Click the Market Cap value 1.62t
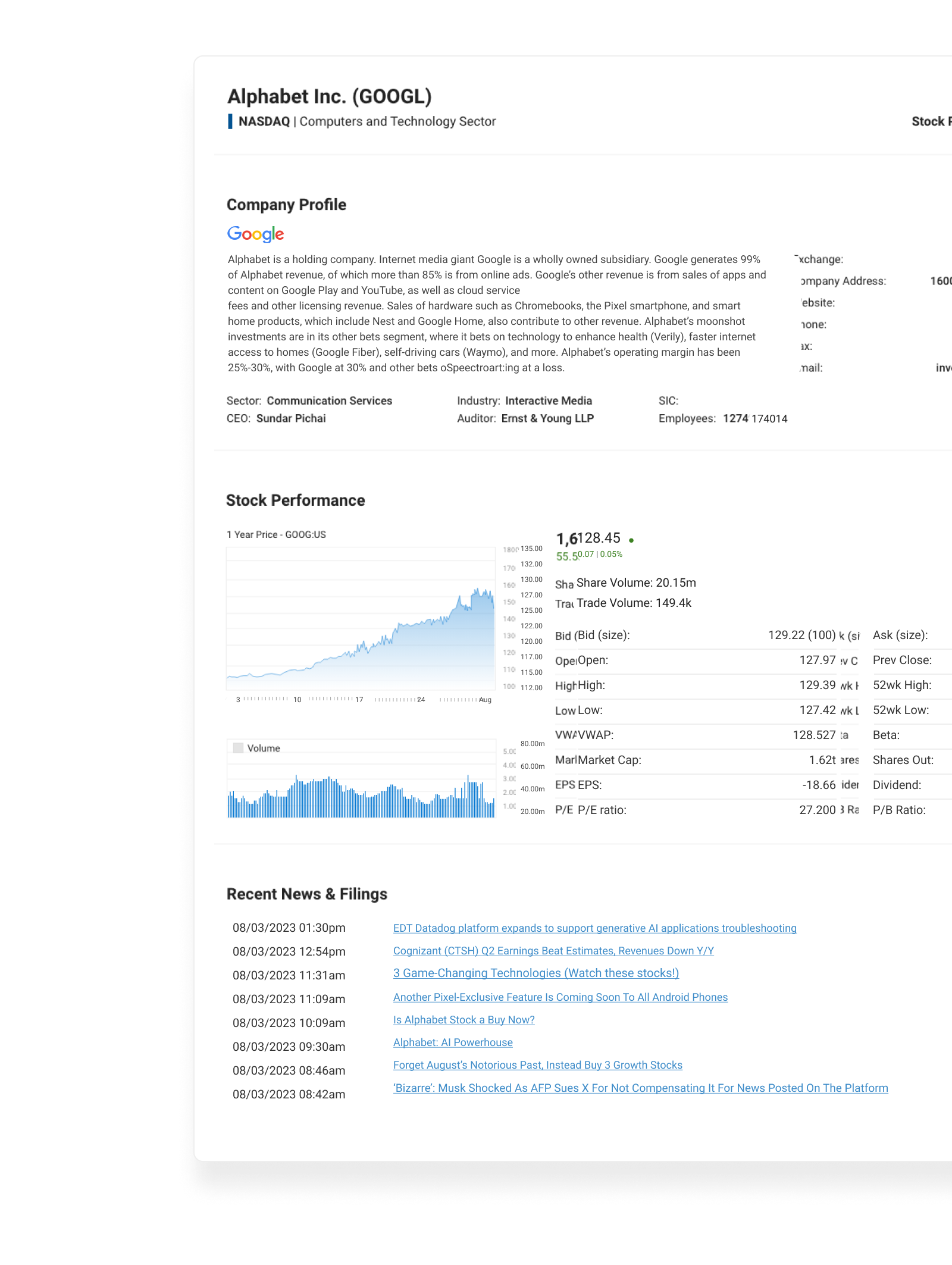The height and width of the screenshot is (1265, 952). click(x=822, y=760)
